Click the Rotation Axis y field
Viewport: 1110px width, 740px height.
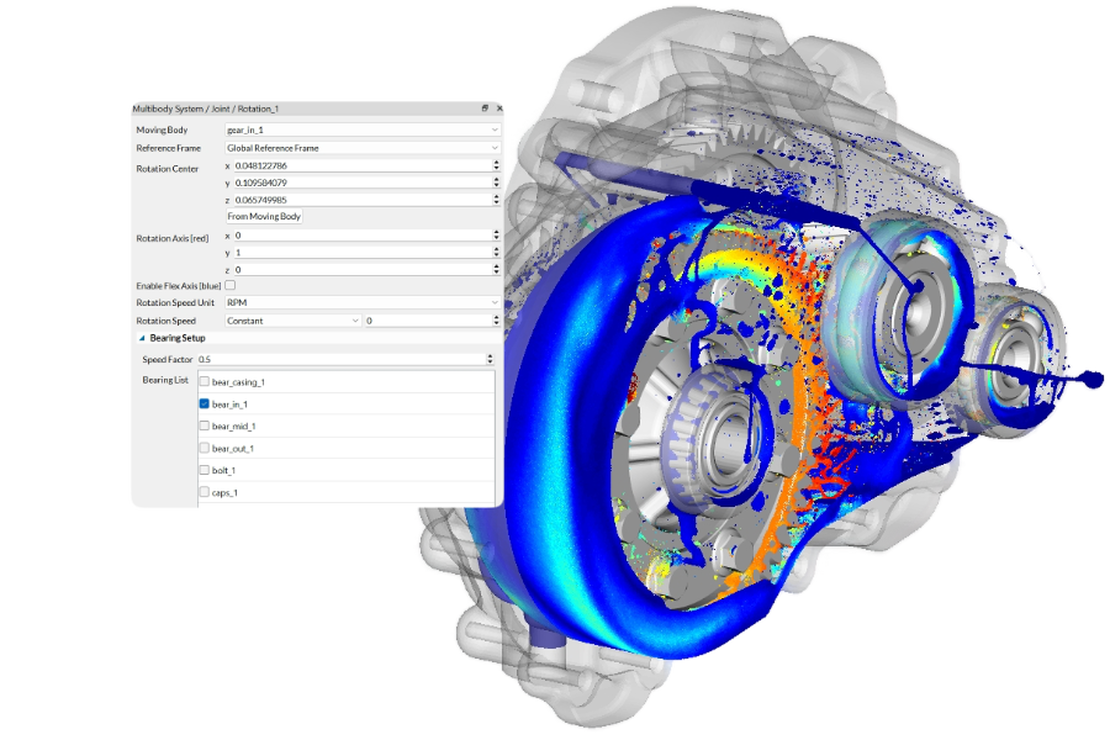pos(360,252)
